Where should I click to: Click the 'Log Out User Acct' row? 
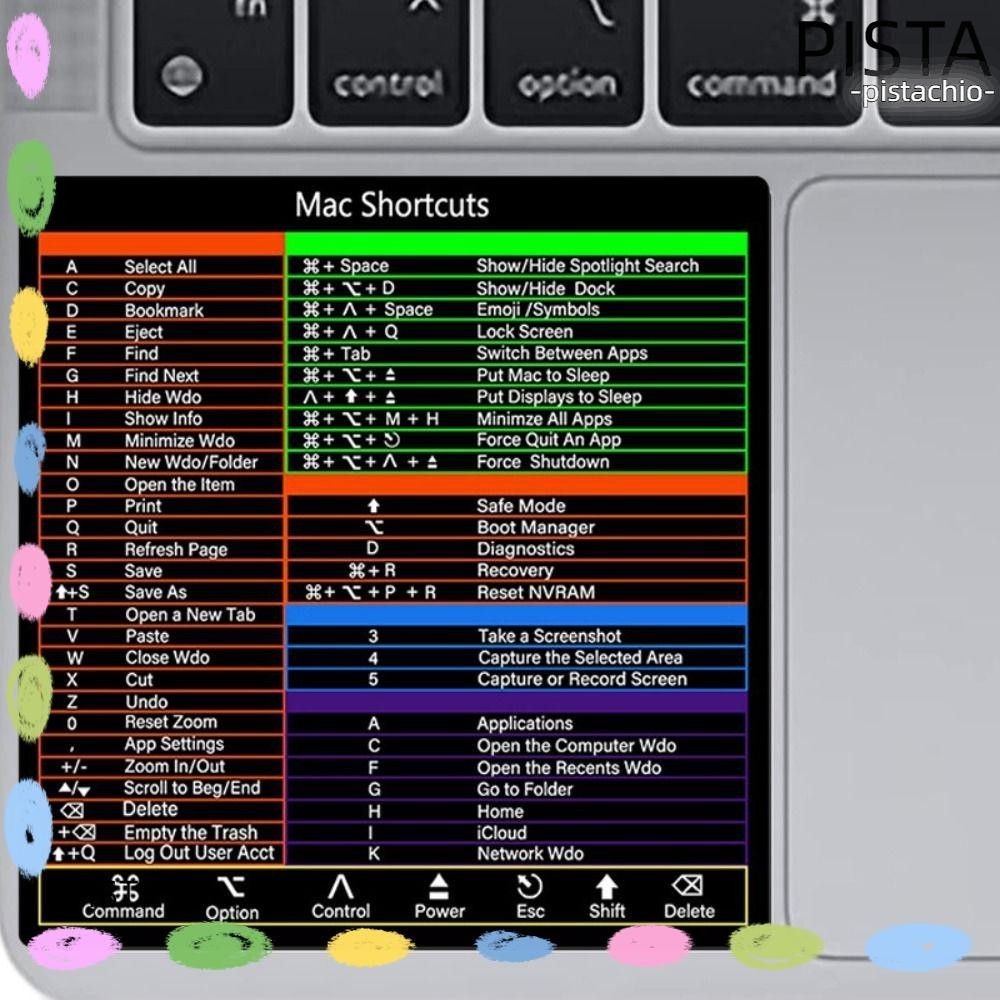pos(162,853)
